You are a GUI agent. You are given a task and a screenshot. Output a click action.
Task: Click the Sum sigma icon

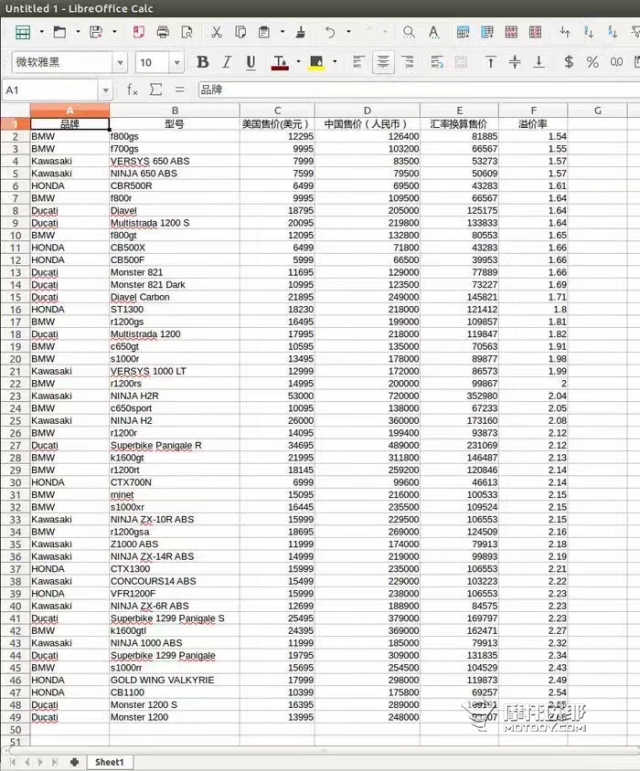(x=156, y=89)
